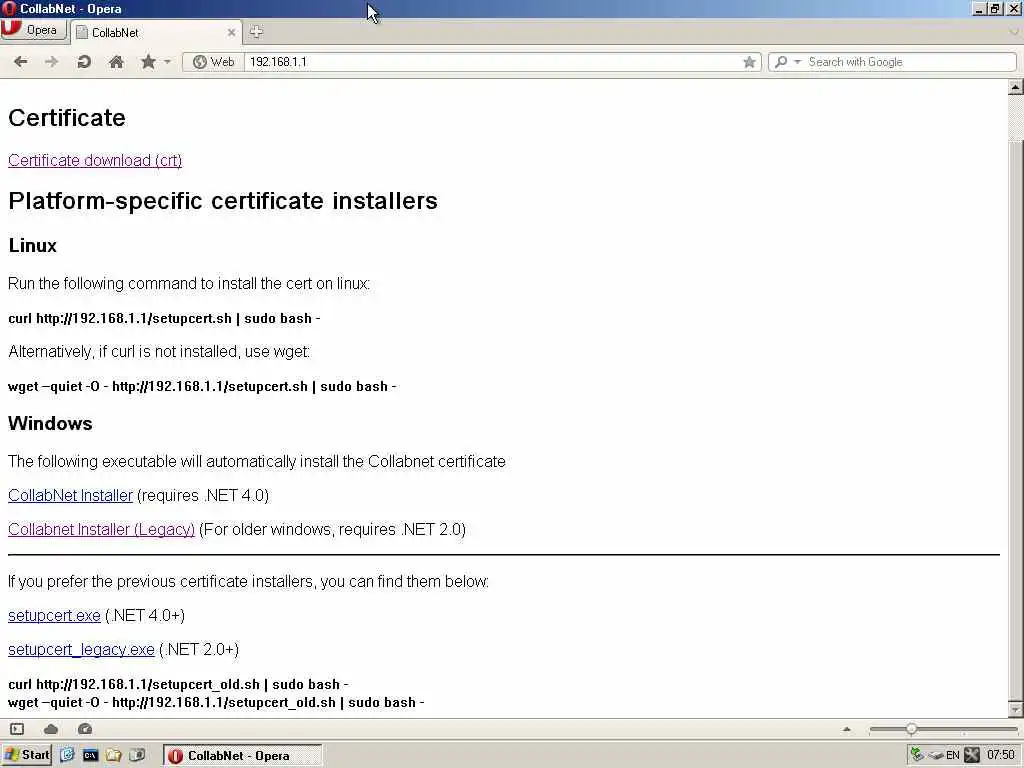Change the EN language indicator
1024x768 pixels.
(953, 756)
